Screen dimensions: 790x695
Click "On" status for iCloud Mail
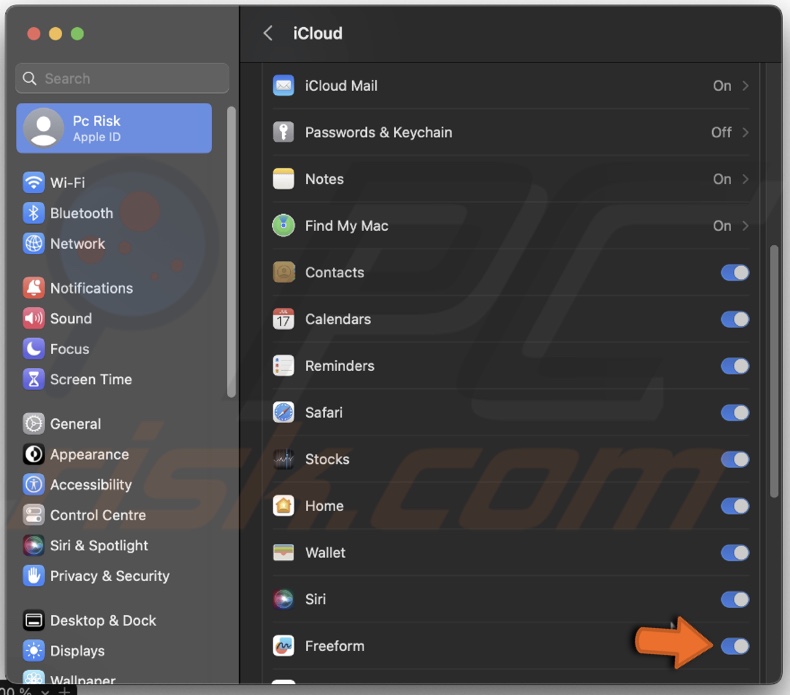(x=722, y=86)
